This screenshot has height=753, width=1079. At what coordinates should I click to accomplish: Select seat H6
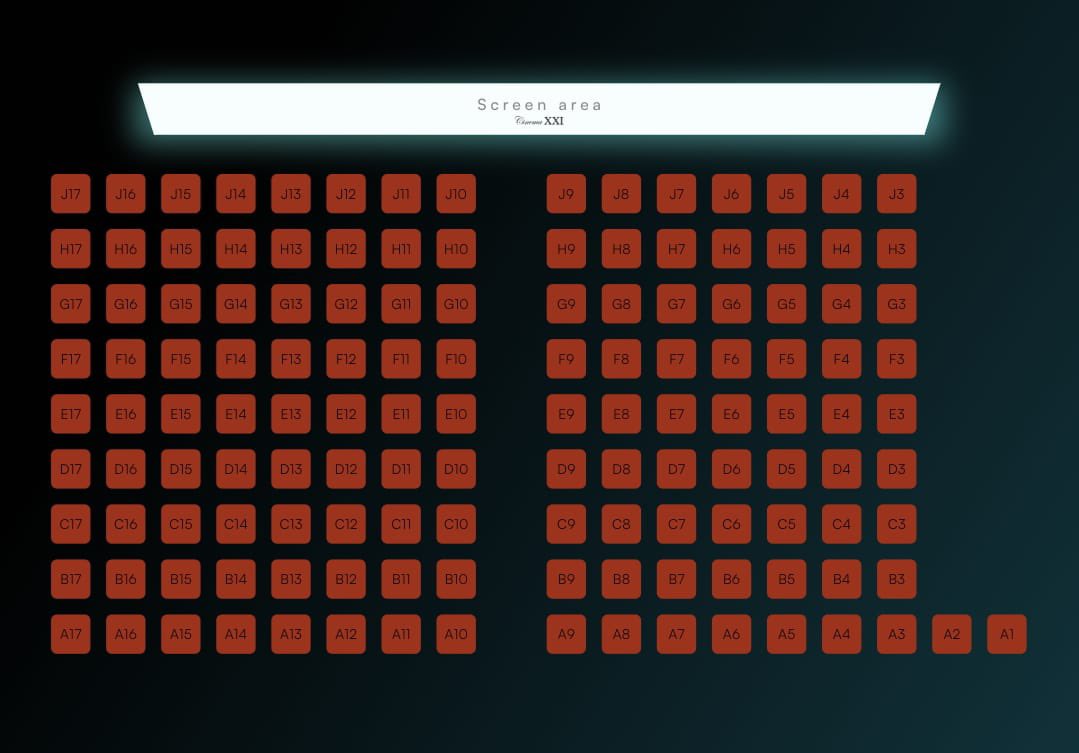point(731,248)
